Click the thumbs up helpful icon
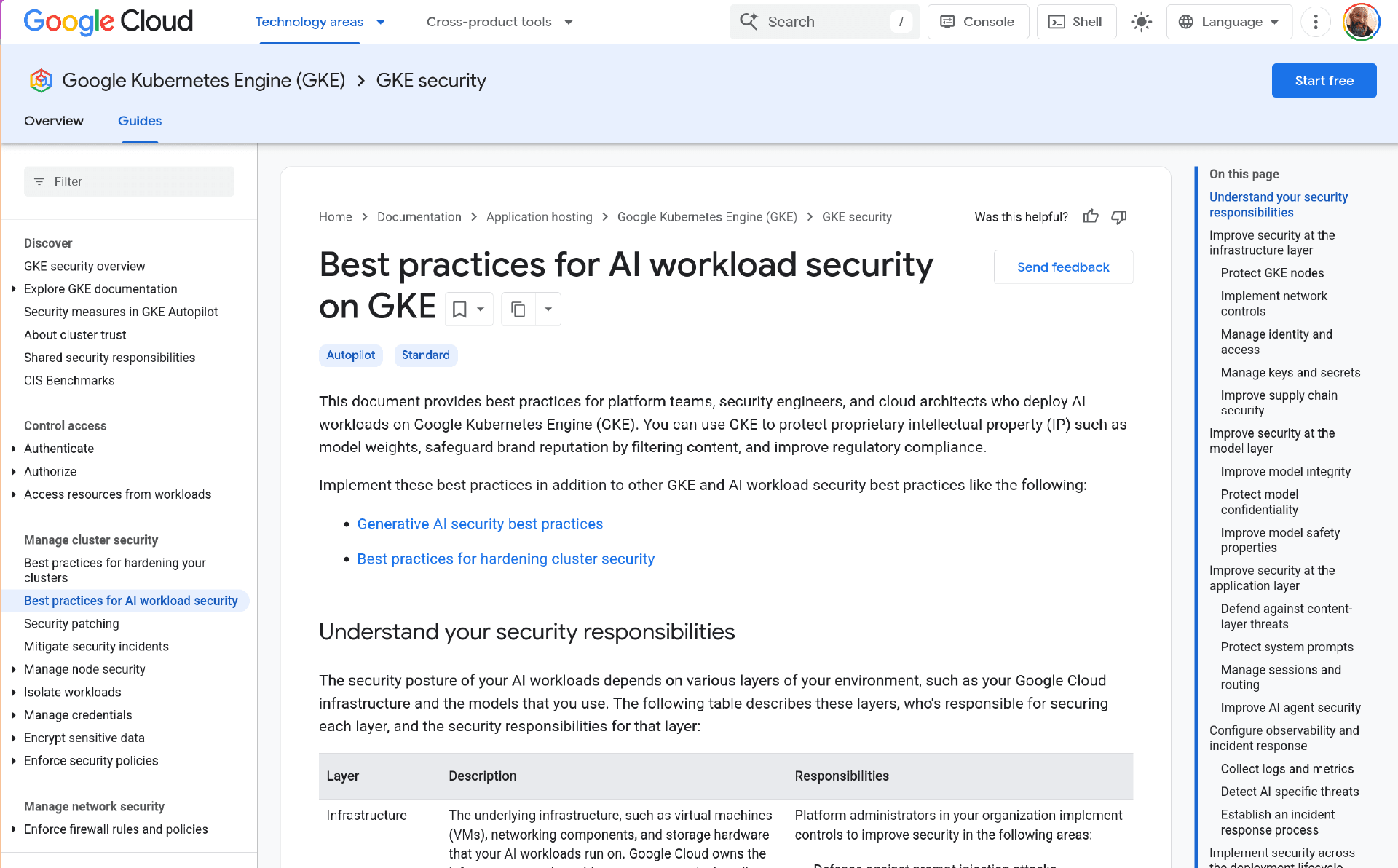The image size is (1398, 868). (1090, 216)
